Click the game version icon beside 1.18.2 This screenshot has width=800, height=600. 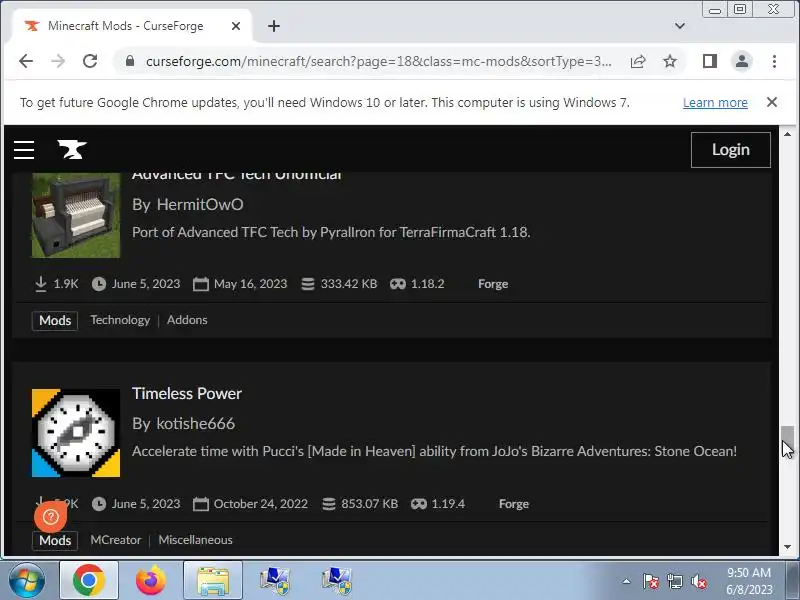[x=397, y=284]
